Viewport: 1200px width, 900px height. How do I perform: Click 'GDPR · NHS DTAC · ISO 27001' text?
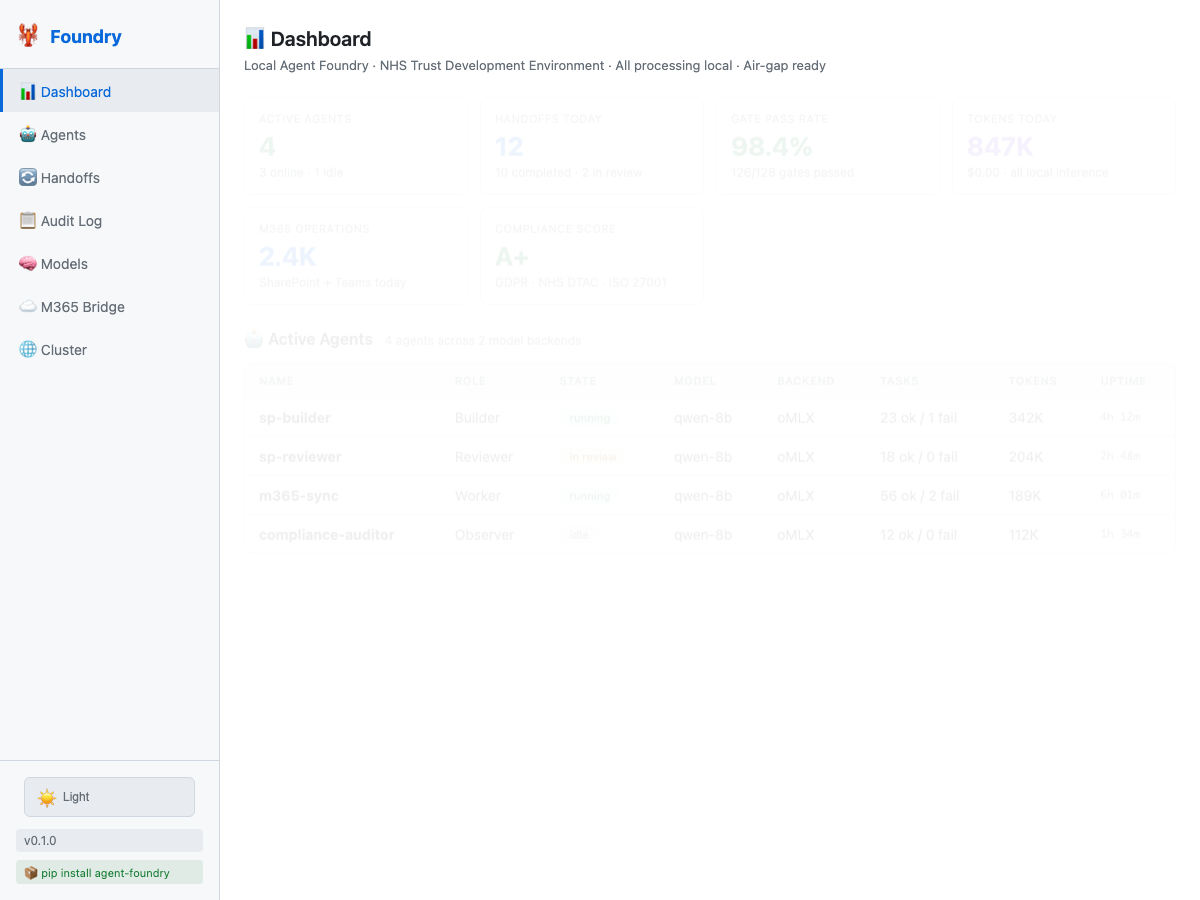point(581,283)
